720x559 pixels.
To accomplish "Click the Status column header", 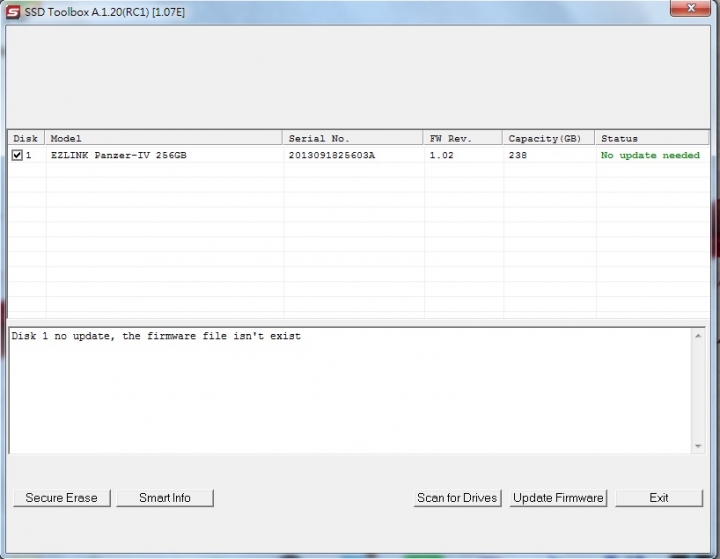I will pyautogui.click(x=652, y=138).
